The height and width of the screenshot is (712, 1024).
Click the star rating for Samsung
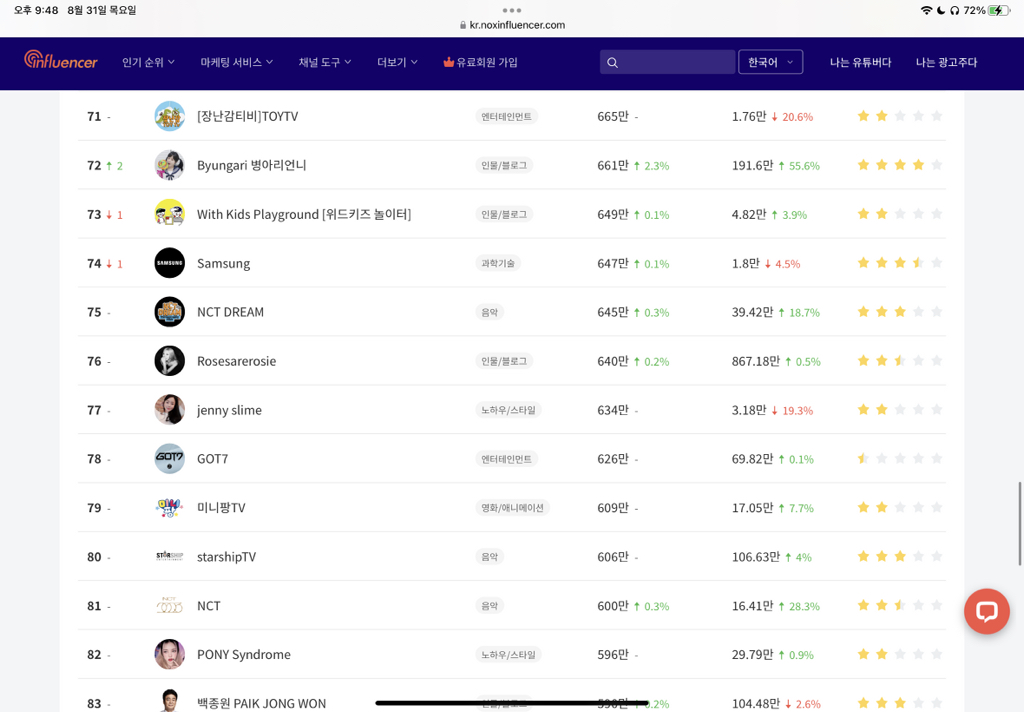[x=900, y=263]
